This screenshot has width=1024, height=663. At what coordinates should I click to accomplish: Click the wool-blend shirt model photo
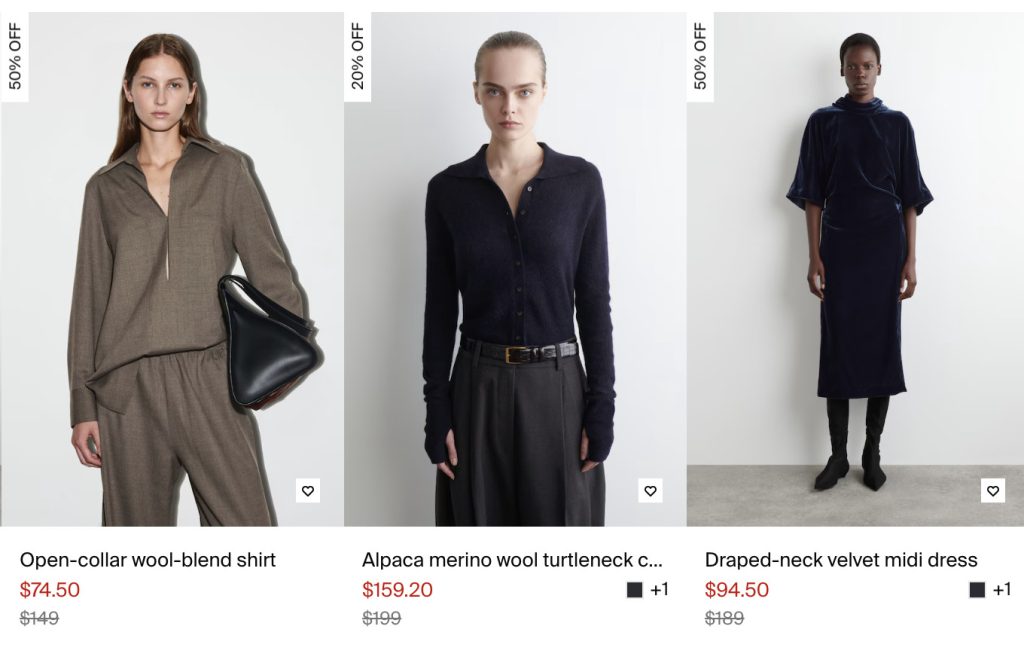point(172,270)
